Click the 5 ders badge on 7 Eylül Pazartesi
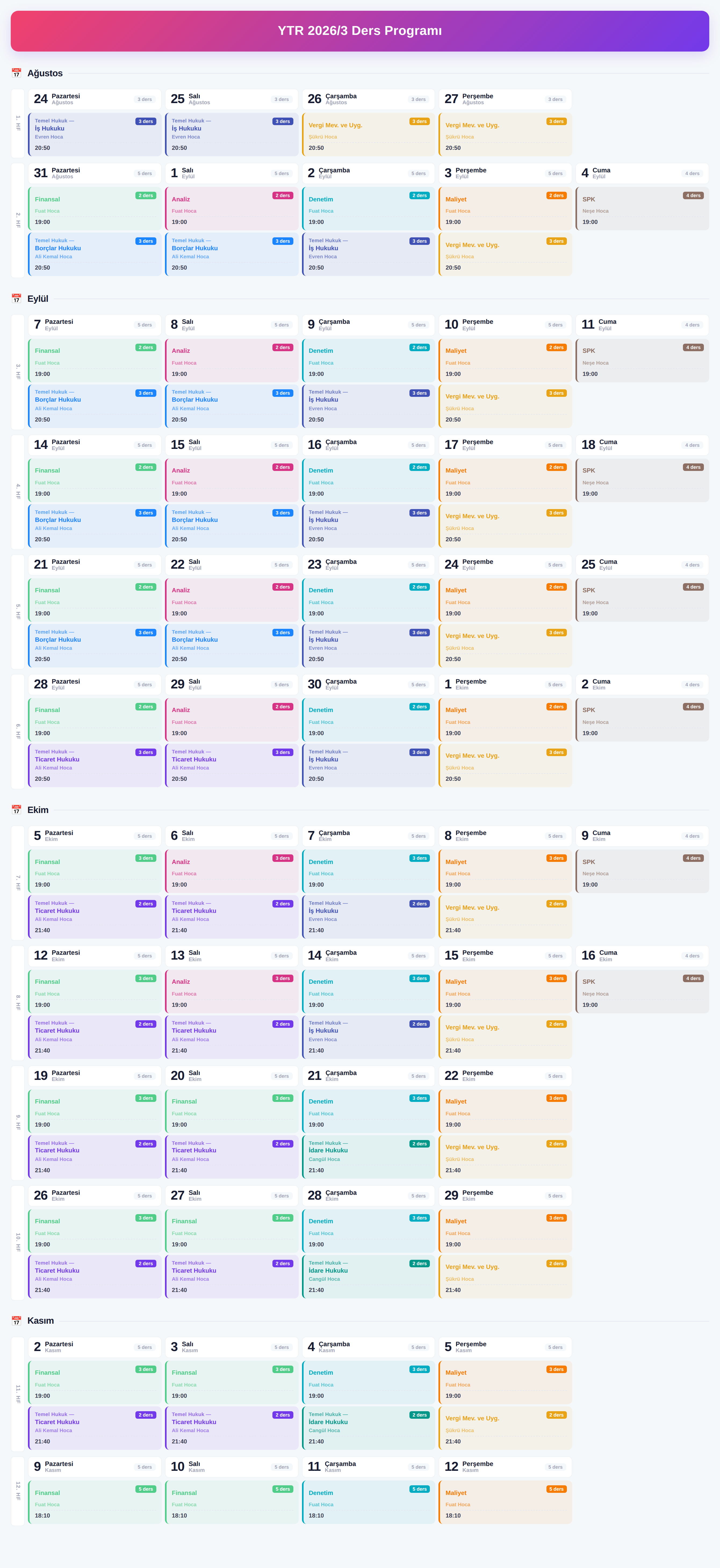Image resolution: width=720 pixels, height=1568 pixels. (x=144, y=325)
